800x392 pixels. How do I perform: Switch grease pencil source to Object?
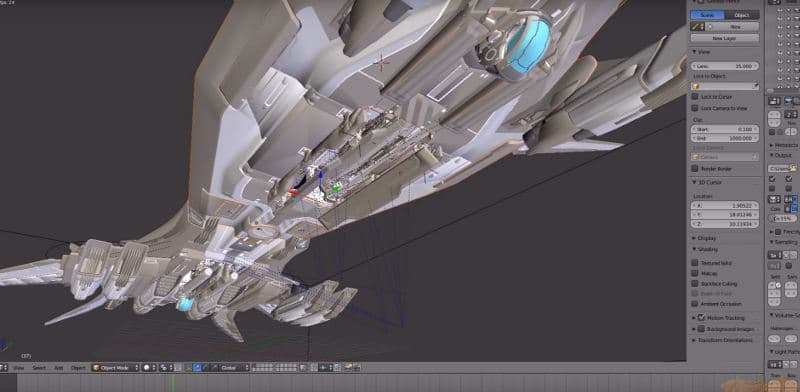point(741,15)
